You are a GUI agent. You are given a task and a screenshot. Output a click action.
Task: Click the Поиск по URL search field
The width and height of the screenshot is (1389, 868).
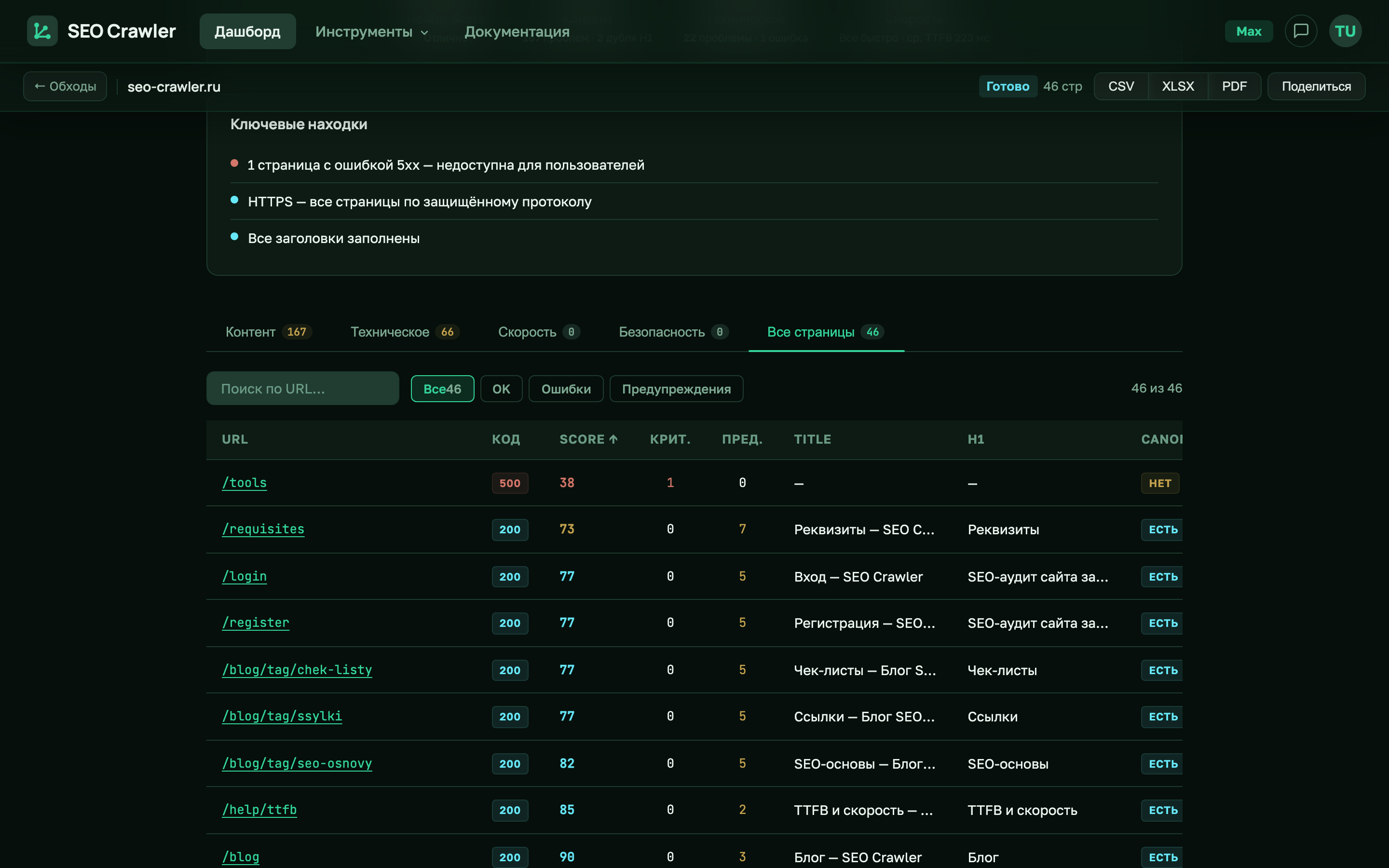(302, 389)
